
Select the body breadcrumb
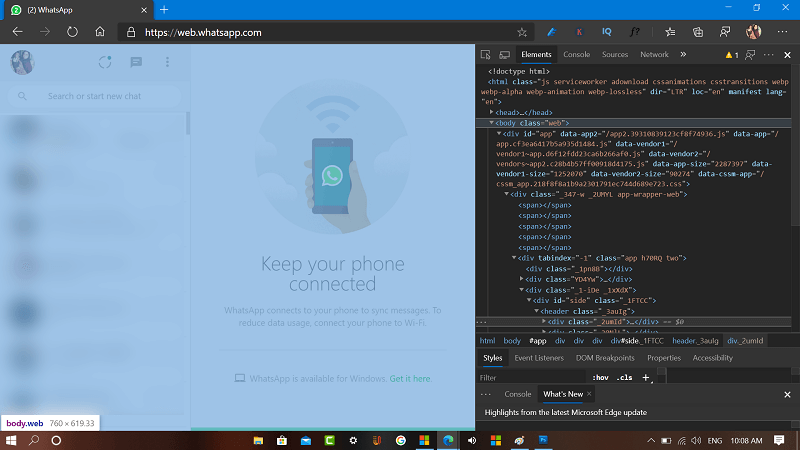[512, 341]
